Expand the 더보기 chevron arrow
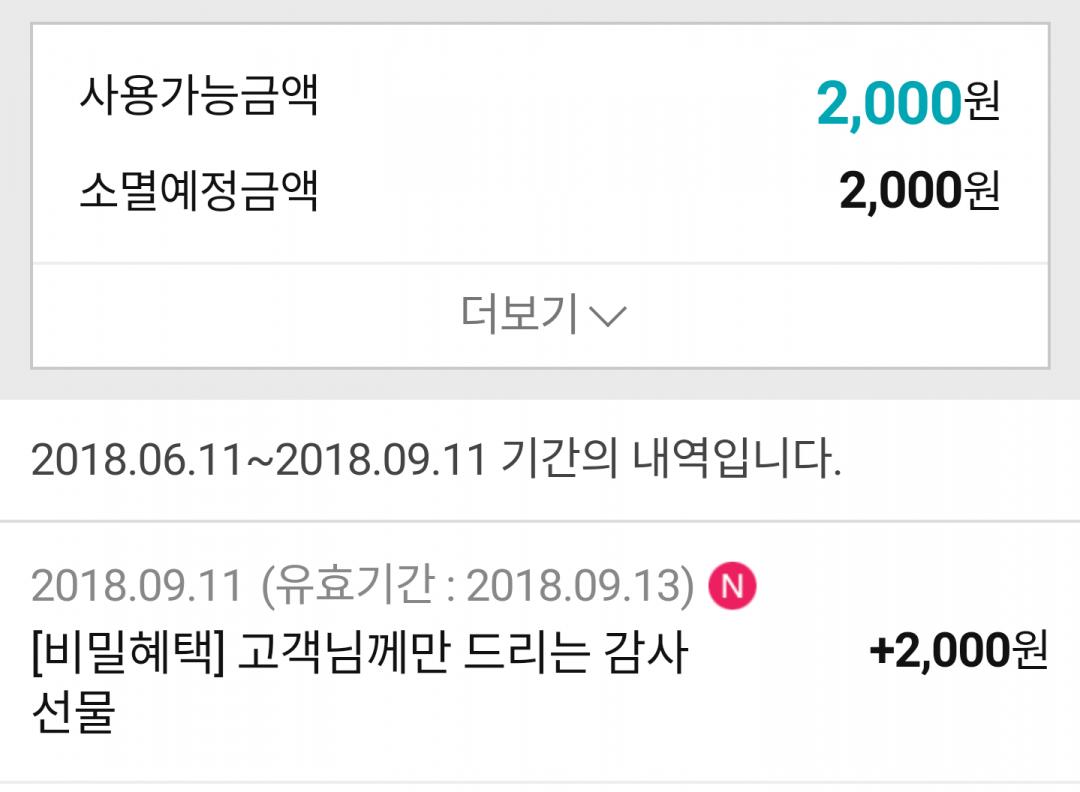The height and width of the screenshot is (792, 1080). 608,317
